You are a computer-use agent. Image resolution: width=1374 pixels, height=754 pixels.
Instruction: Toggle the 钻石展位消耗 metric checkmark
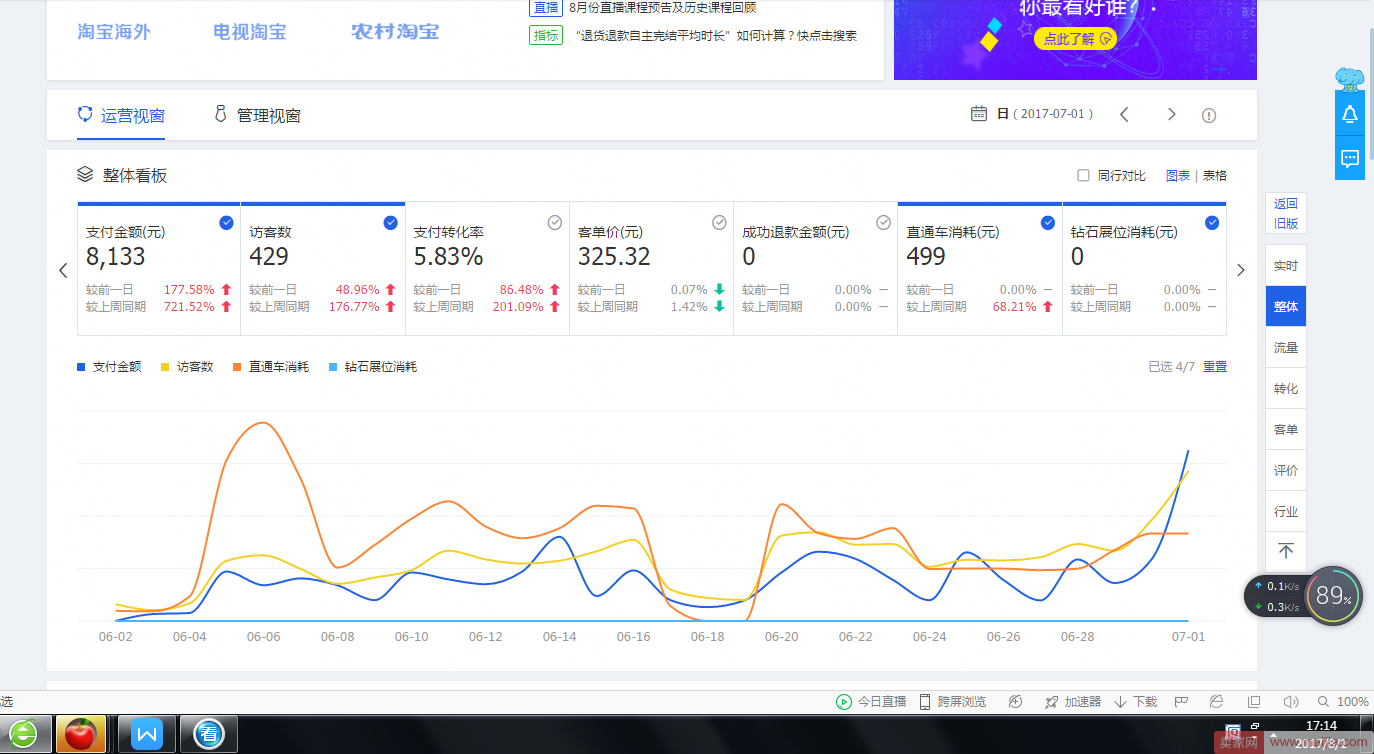pos(1212,223)
